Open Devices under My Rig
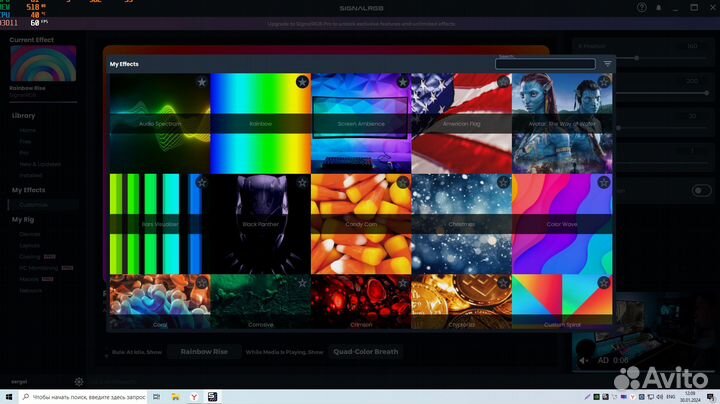This screenshot has height=404, width=720. tap(30, 234)
